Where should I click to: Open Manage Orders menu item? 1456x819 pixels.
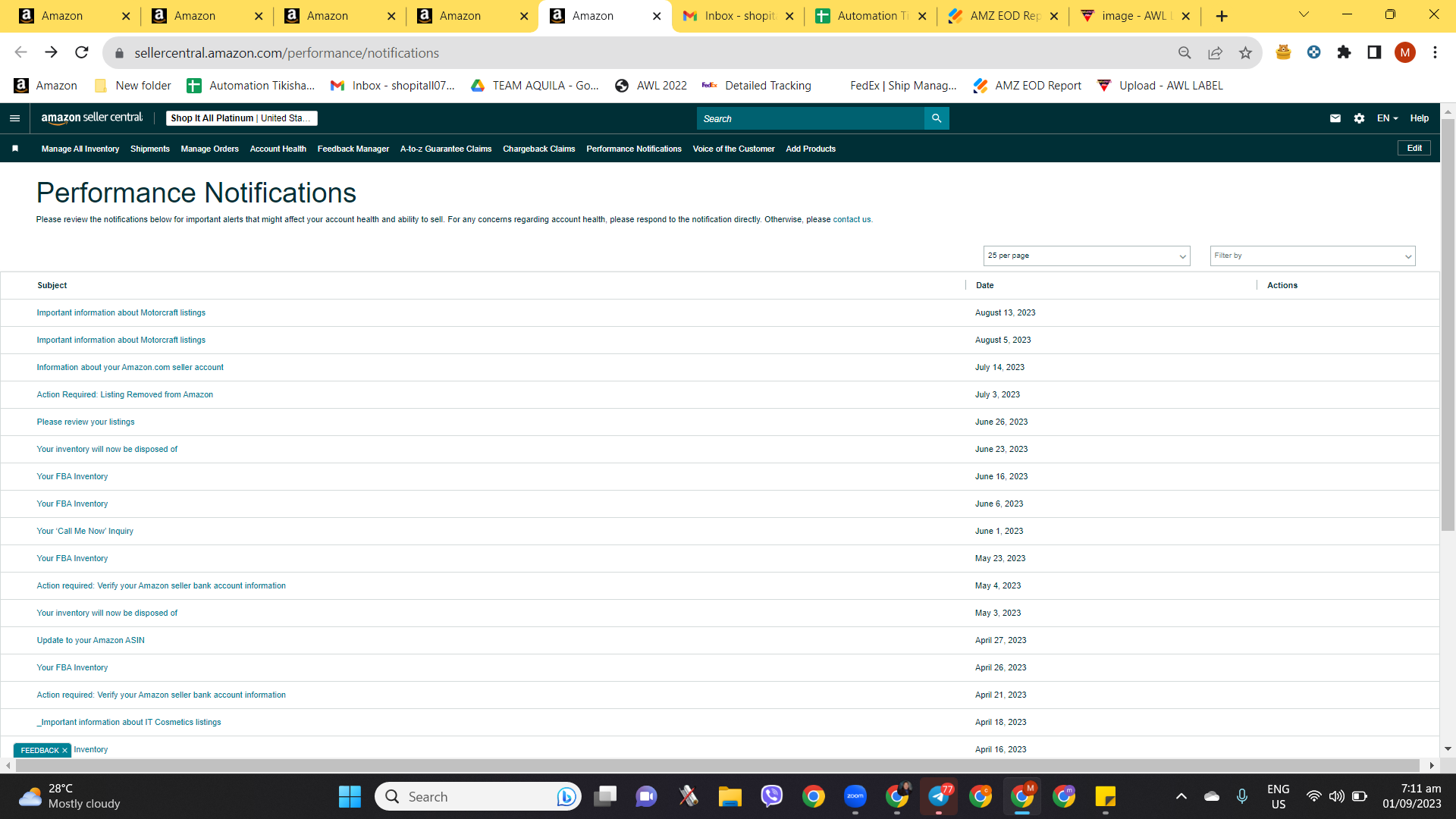tap(210, 149)
